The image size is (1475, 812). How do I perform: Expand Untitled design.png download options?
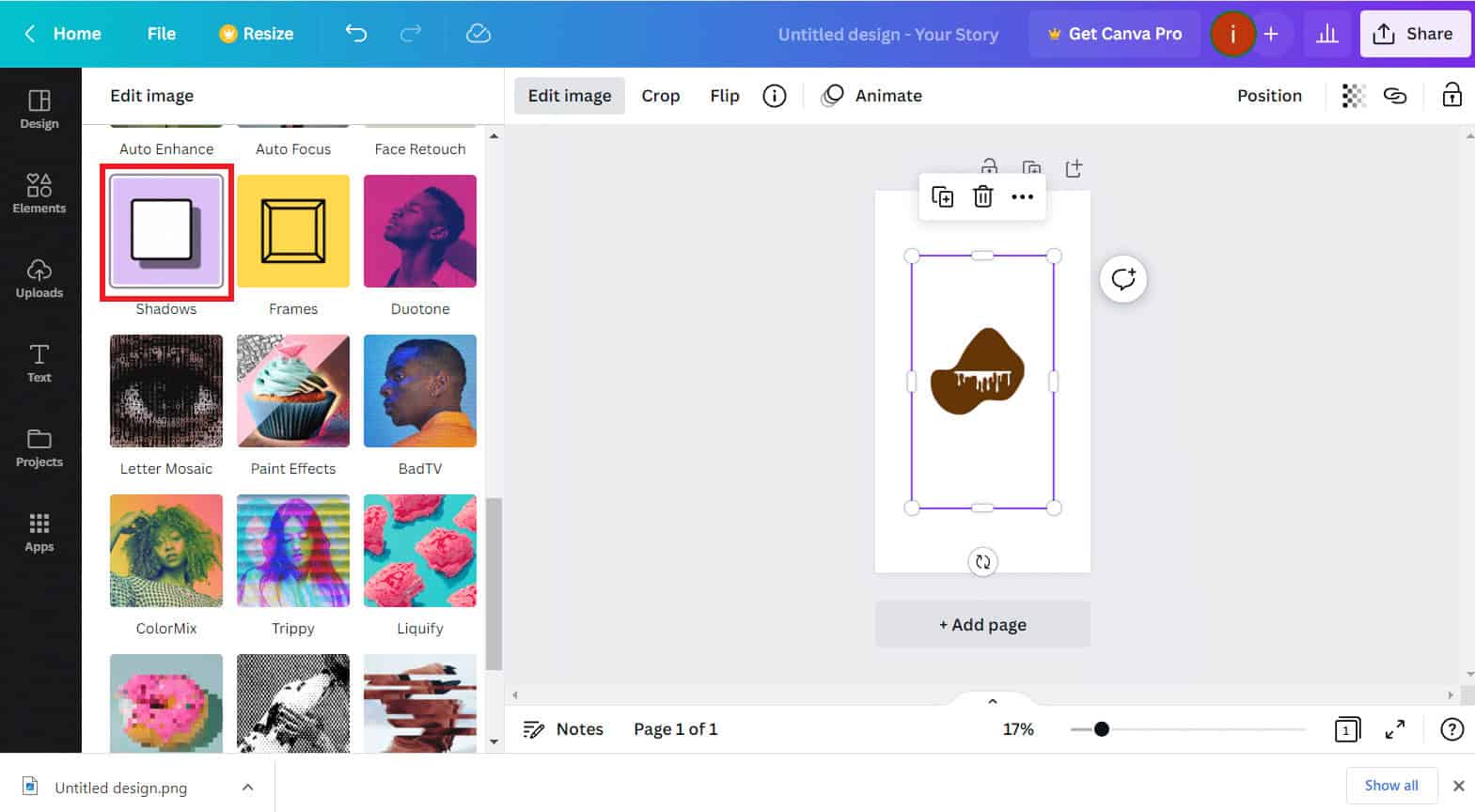point(247,788)
